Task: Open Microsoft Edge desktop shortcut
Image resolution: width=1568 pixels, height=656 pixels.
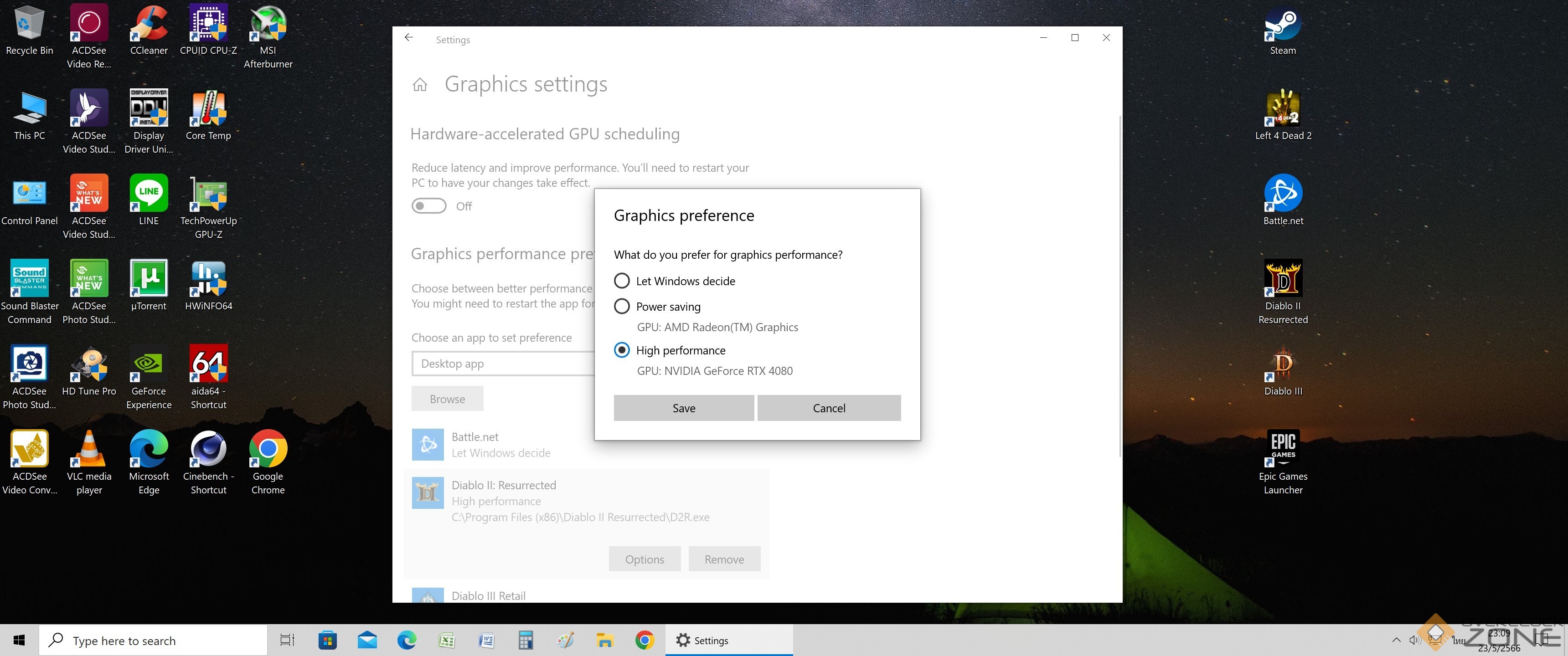Action: 149,462
